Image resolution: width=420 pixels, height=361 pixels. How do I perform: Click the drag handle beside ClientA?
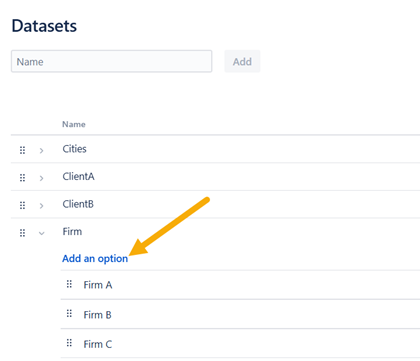(22, 178)
